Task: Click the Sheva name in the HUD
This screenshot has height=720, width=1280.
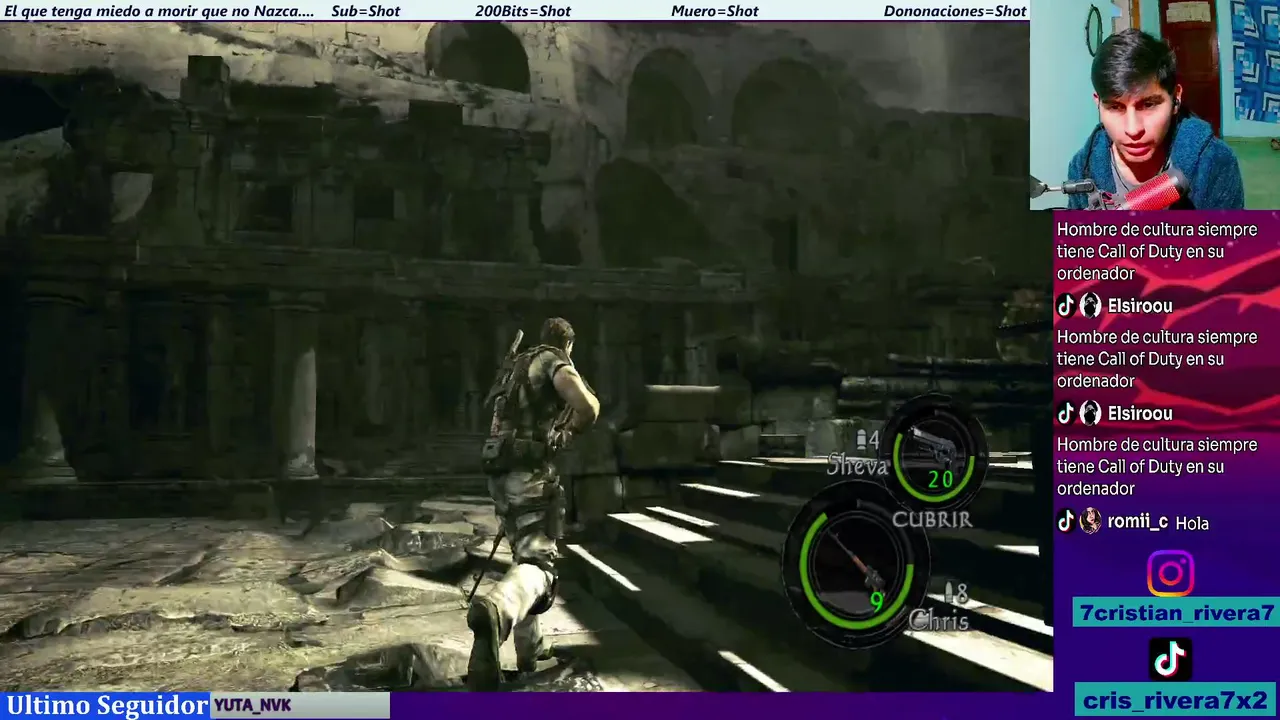Action: (x=857, y=466)
